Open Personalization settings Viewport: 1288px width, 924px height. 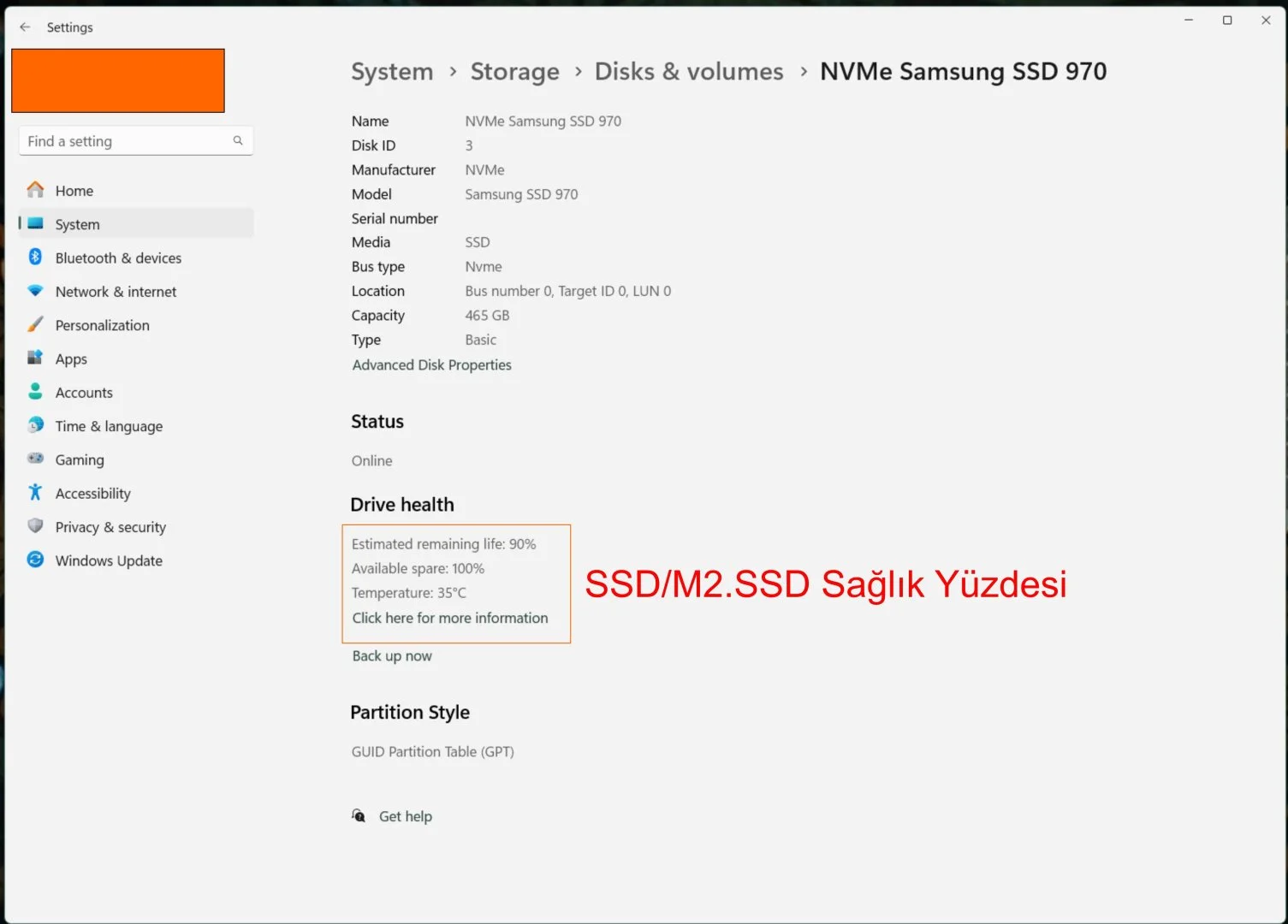tap(136, 325)
